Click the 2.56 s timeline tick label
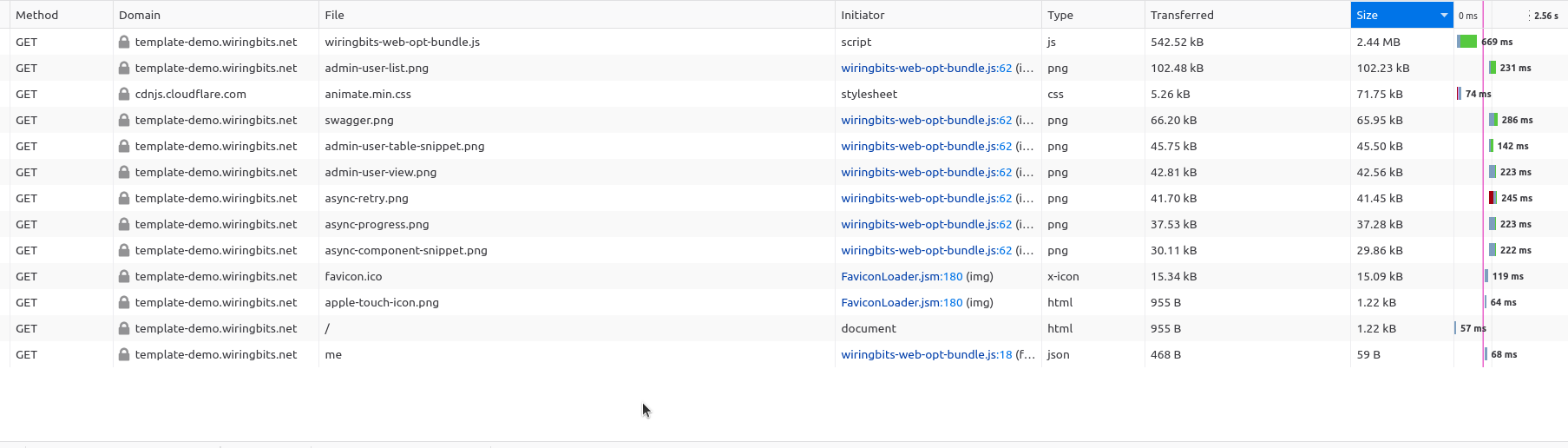 pyautogui.click(x=1546, y=16)
